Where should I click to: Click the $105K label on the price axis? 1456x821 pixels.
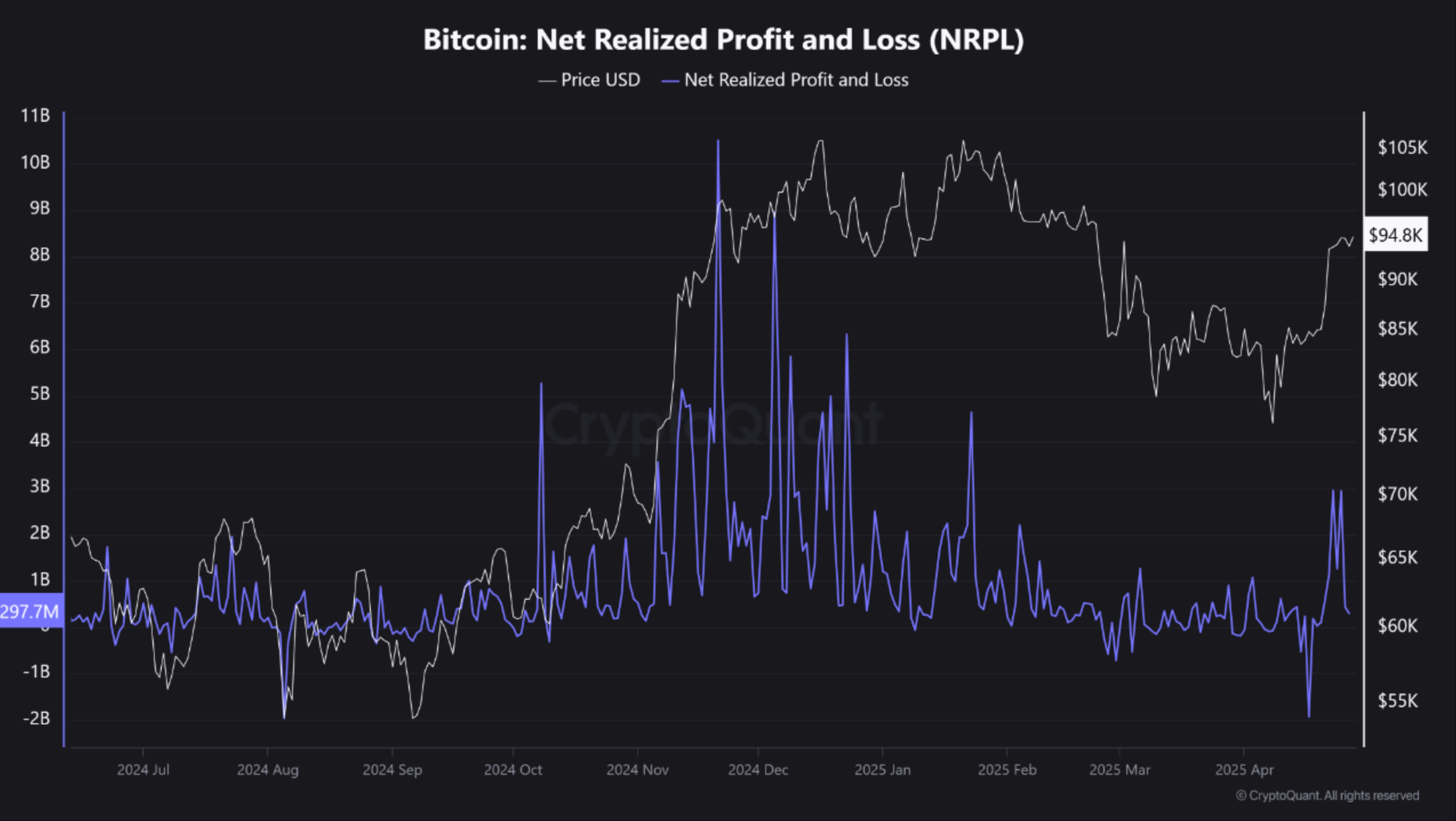point(1402,148)
